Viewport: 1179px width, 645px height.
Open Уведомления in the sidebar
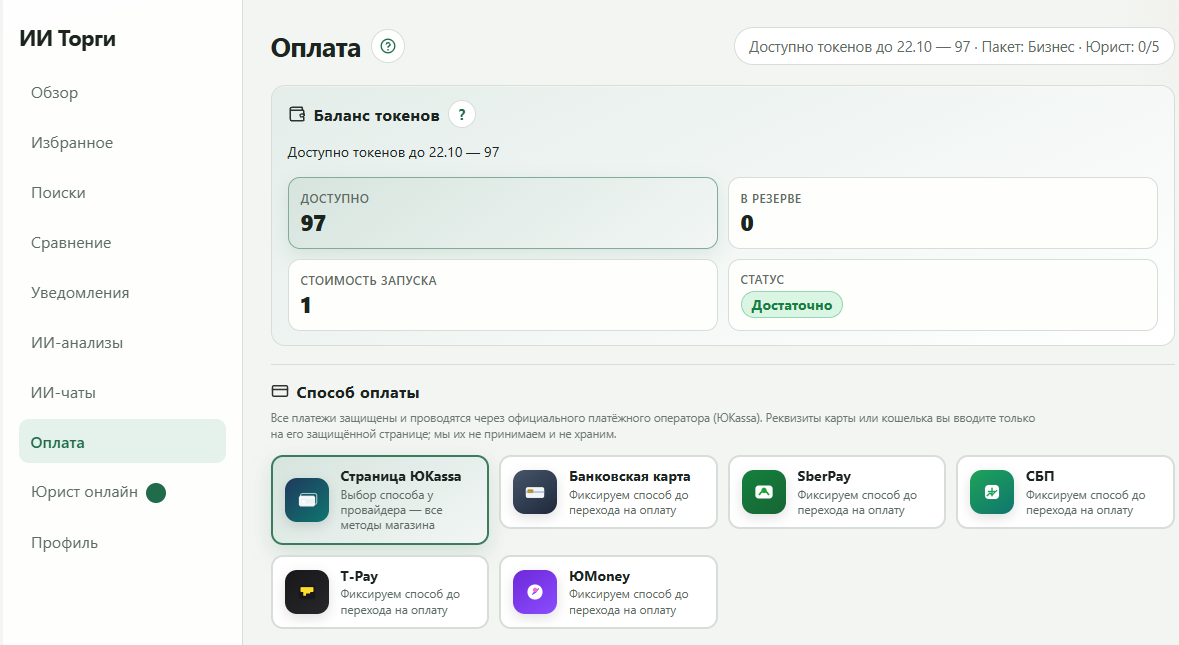click(x=122, y=292)
